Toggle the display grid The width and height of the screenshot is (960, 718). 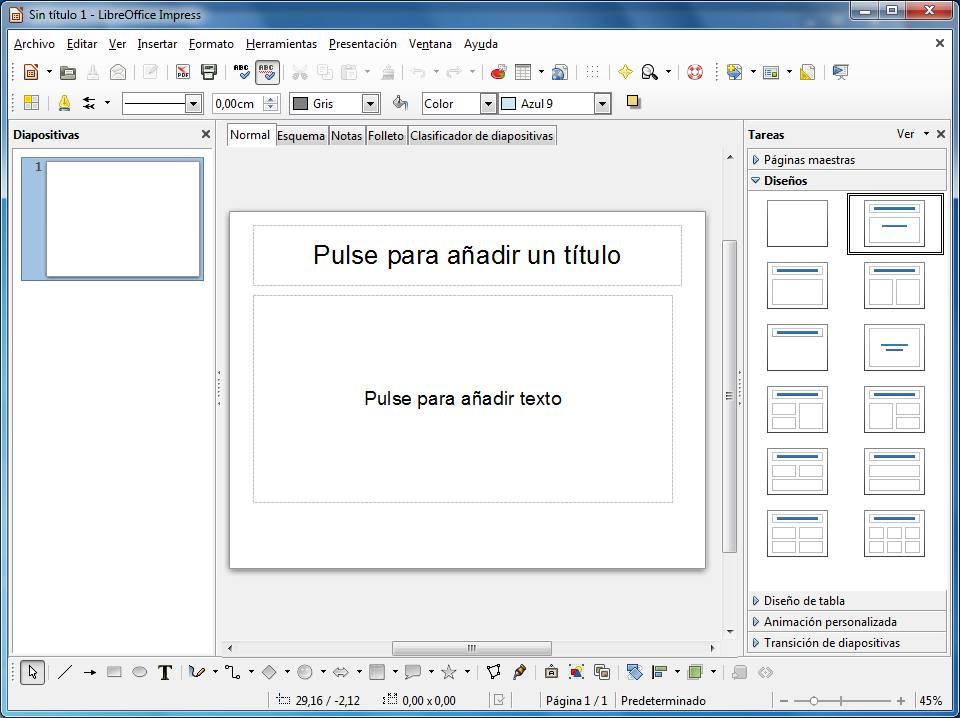[592, 72]
